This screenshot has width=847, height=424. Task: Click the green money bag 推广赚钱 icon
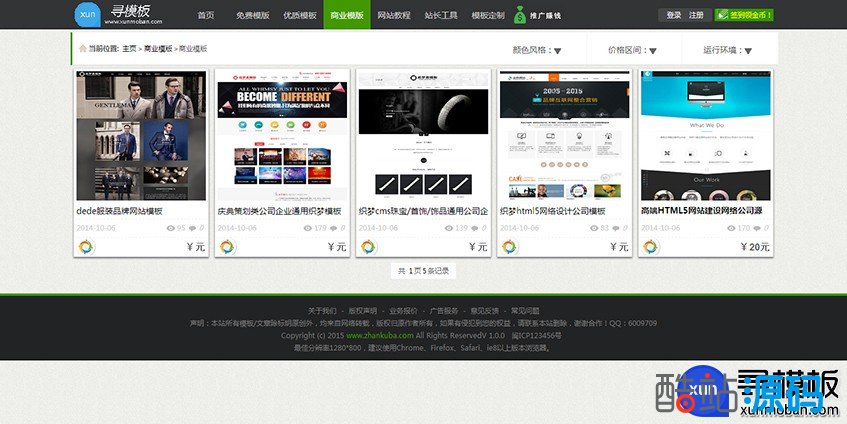(520, 15)
